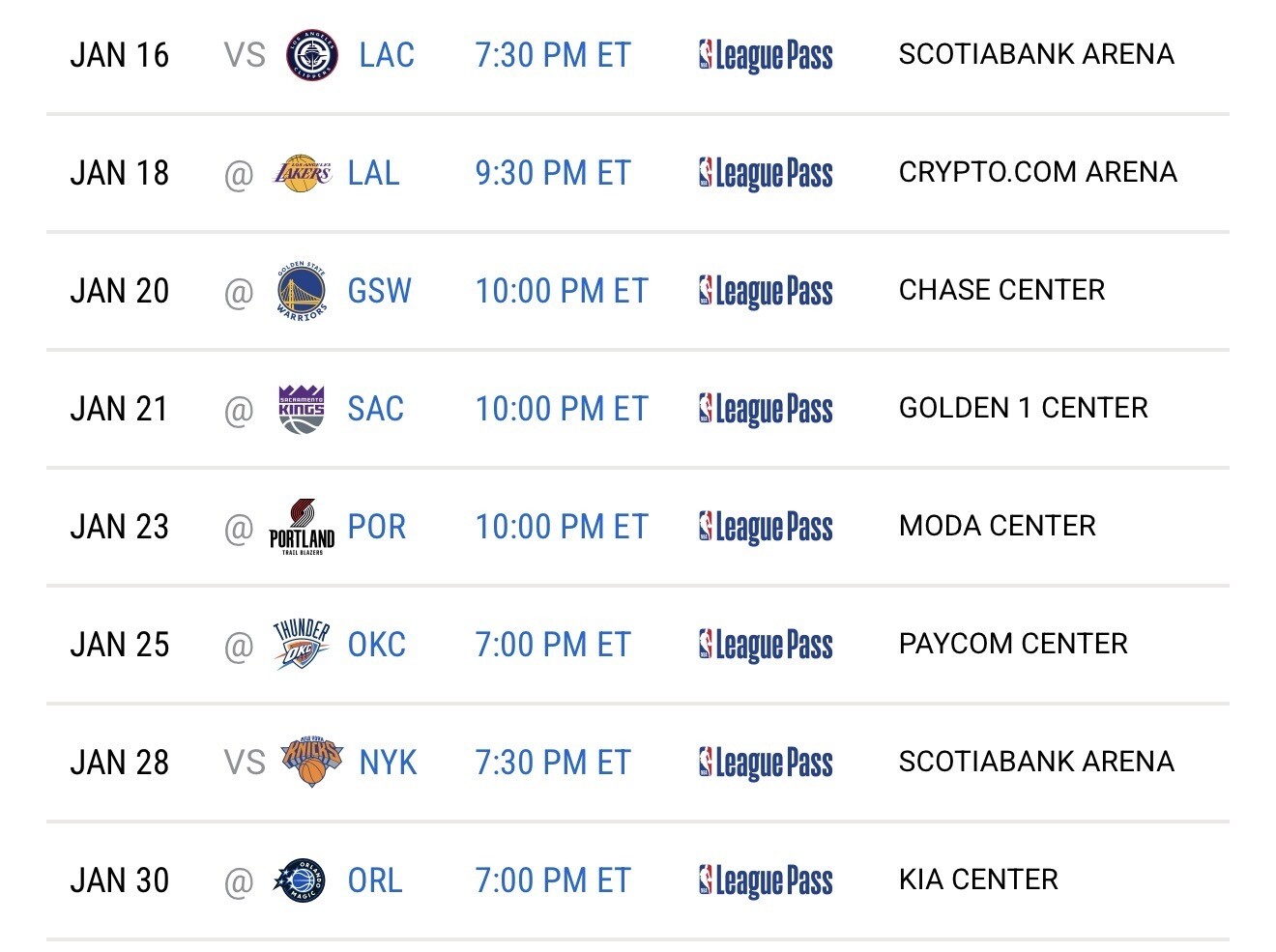Select the New York Knicks logo
Screen dimensions: 1276x952
(x=312, y=762)
